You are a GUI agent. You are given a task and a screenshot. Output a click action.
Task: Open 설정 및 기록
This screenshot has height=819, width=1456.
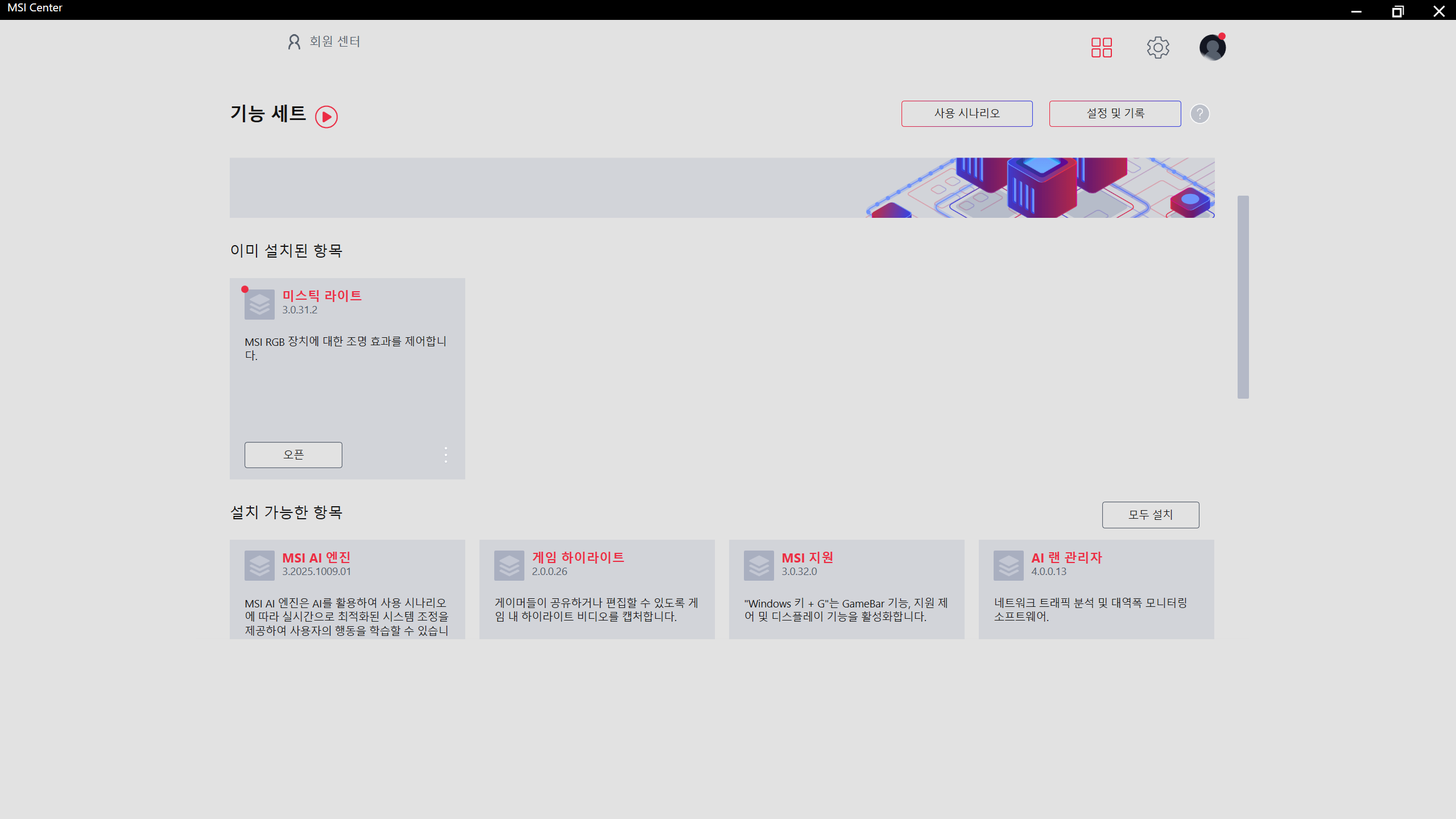pyautogui.click(x=1115, y=114)
